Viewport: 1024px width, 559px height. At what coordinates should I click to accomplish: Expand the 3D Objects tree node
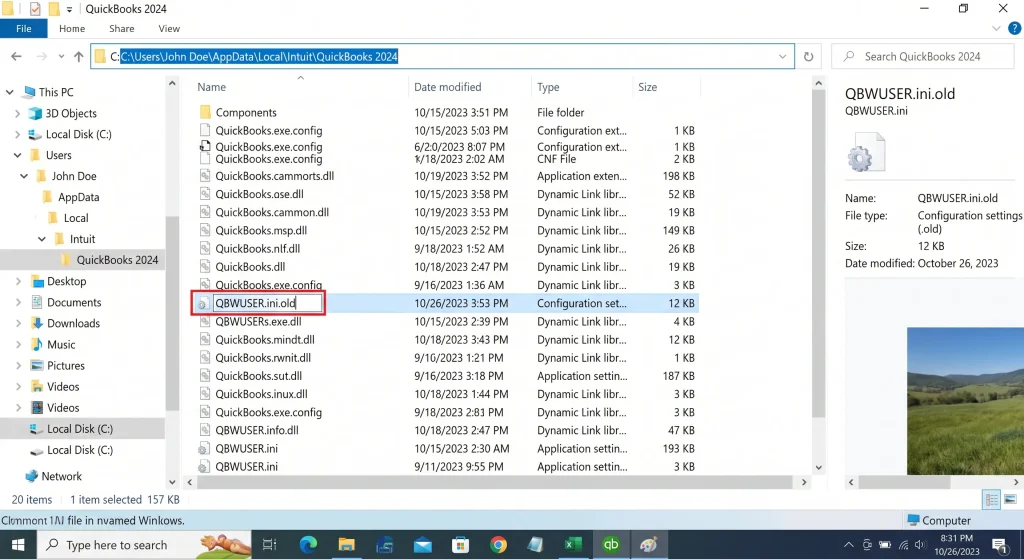[x=18, y=113]
